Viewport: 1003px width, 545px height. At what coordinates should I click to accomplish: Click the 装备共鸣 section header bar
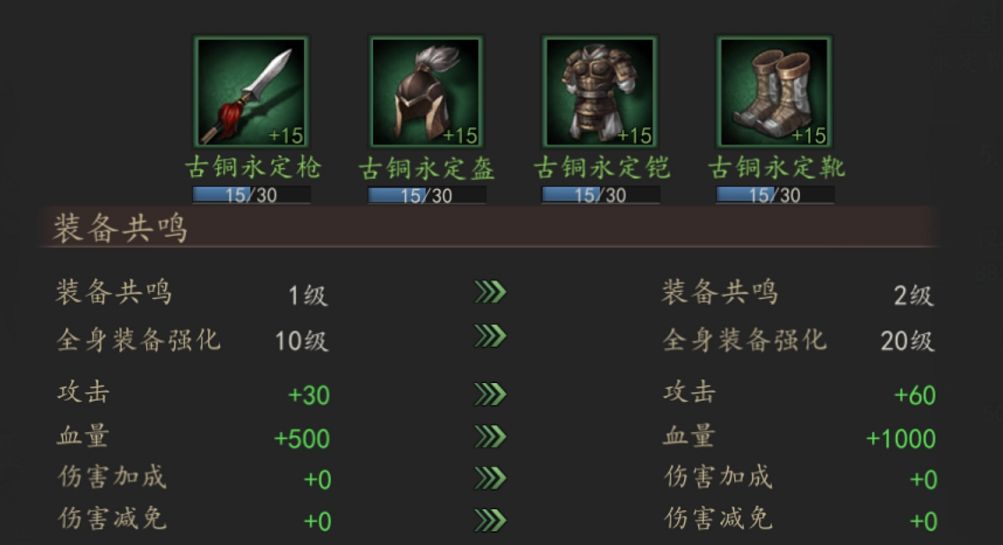489,227
